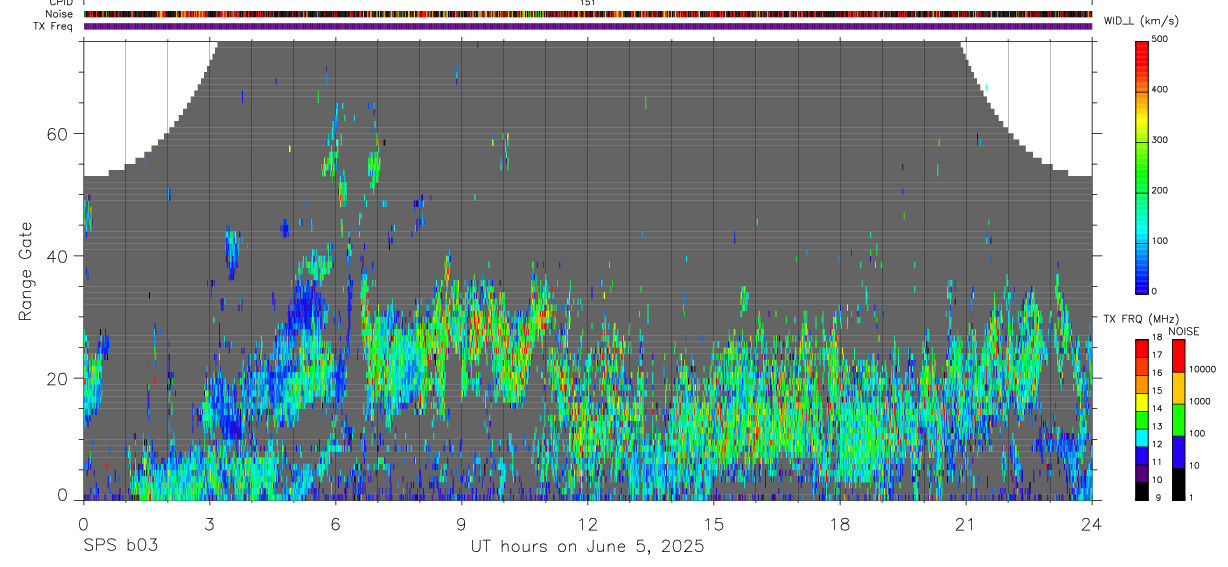Click the orange swatch in NOISE legend
The height and width of the screenshot is (567, 1228).
[x=1177, y=388]
